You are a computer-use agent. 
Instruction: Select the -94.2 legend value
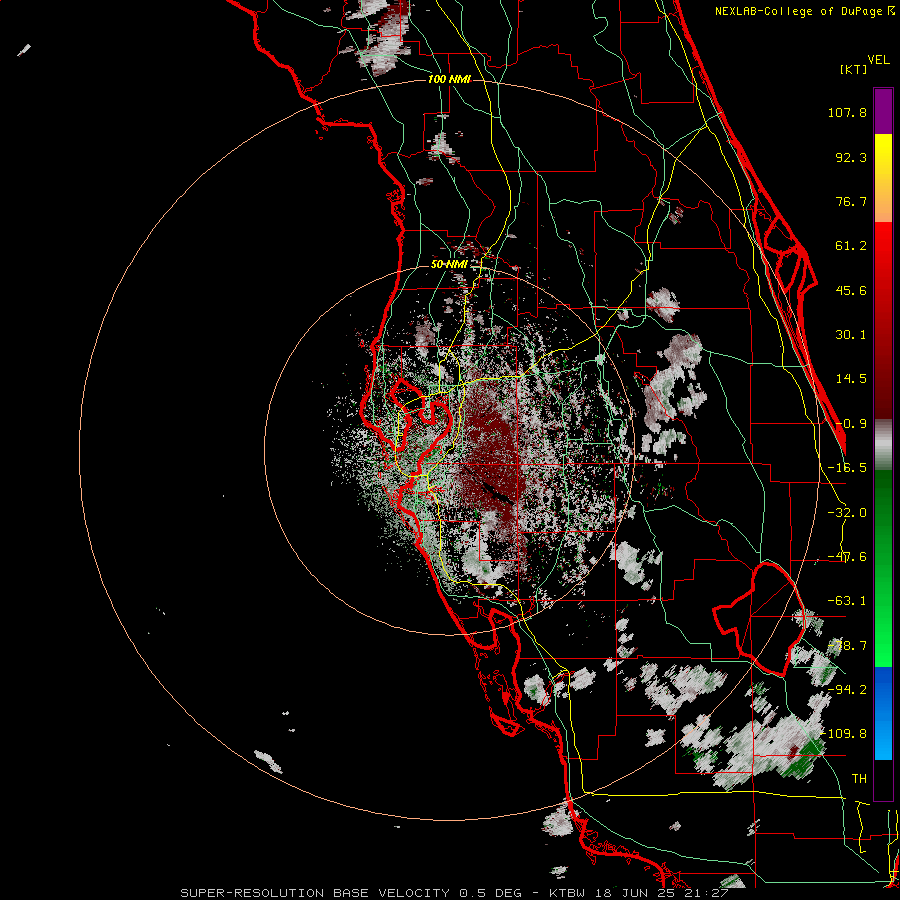pos(847,689)
